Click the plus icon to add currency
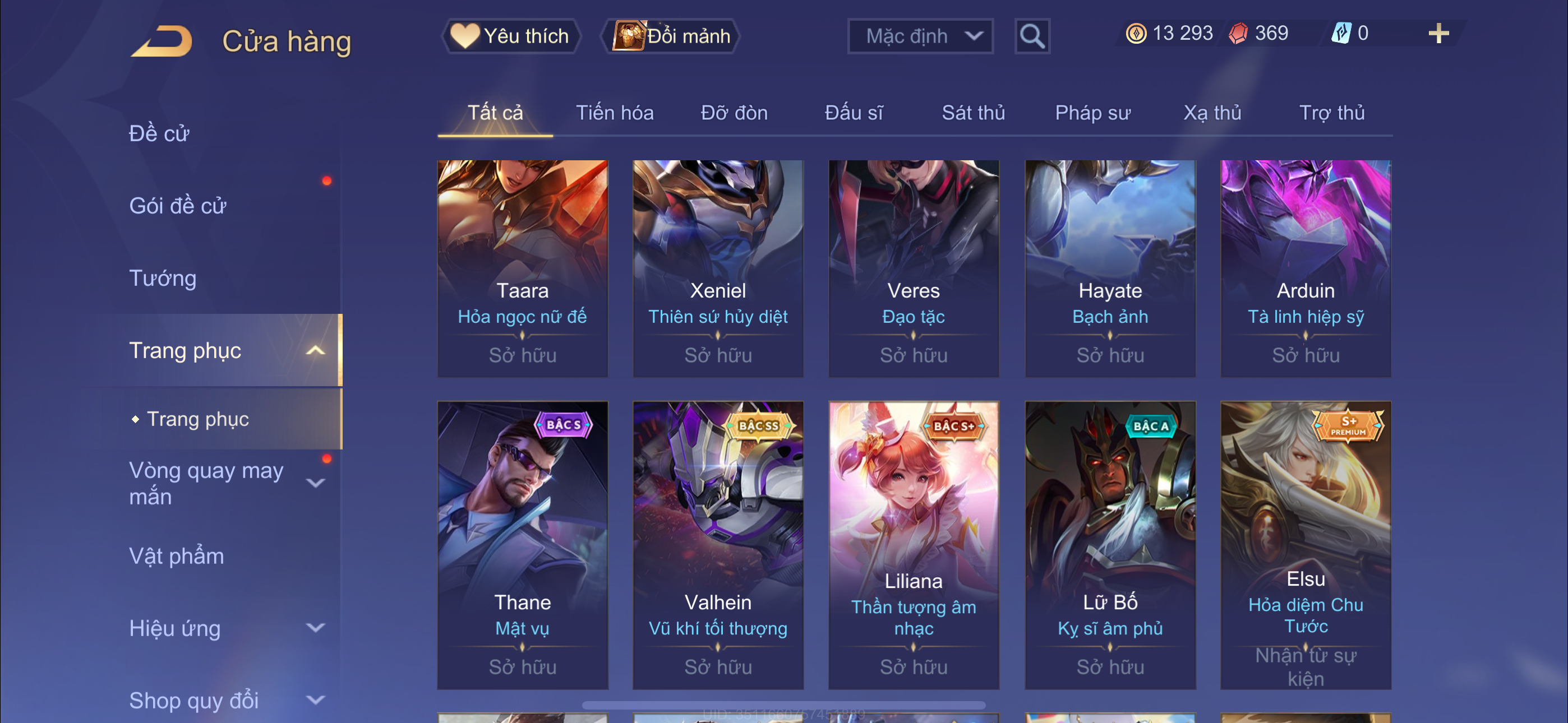 tap(1438, 34)
